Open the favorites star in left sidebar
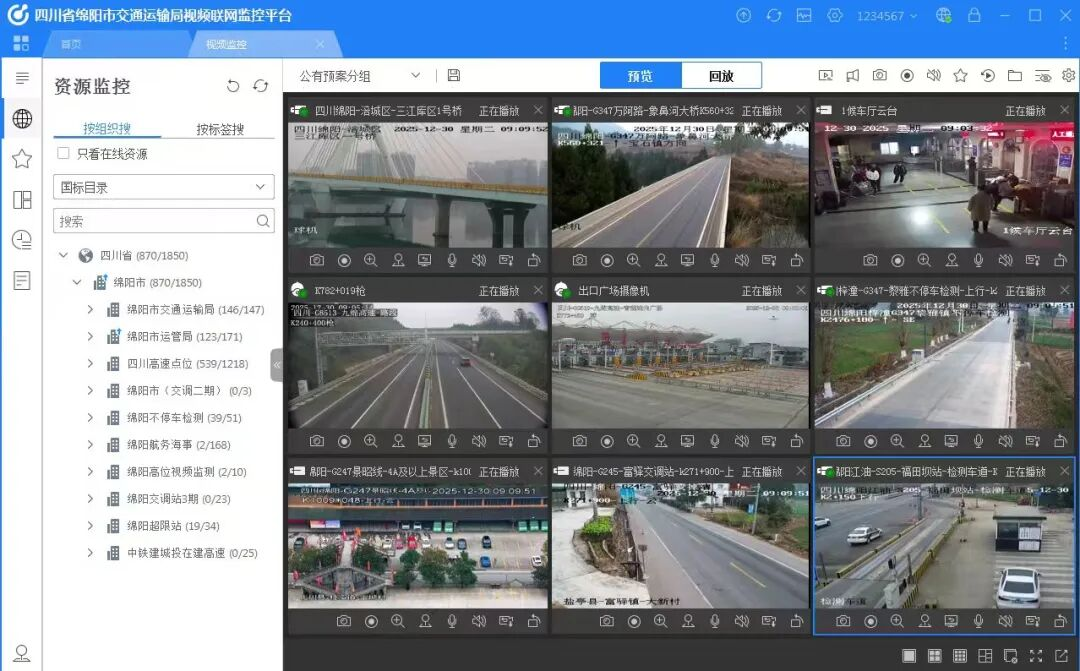The width and height of the screenshot is (1080, 671). pos(21,159)
